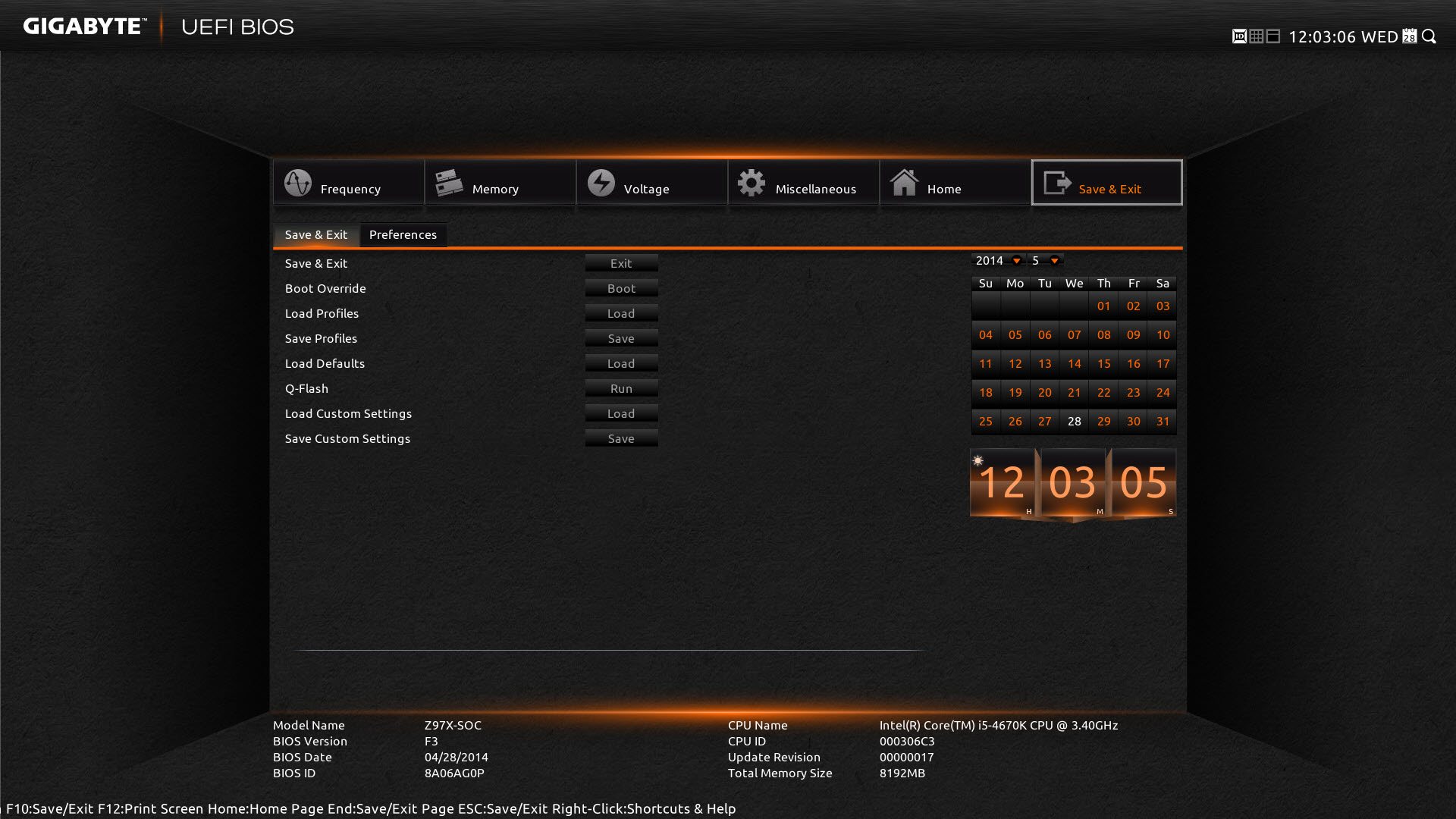Click the HD display mode icon
This screenshot has width=1456, height=819.
1239,36
